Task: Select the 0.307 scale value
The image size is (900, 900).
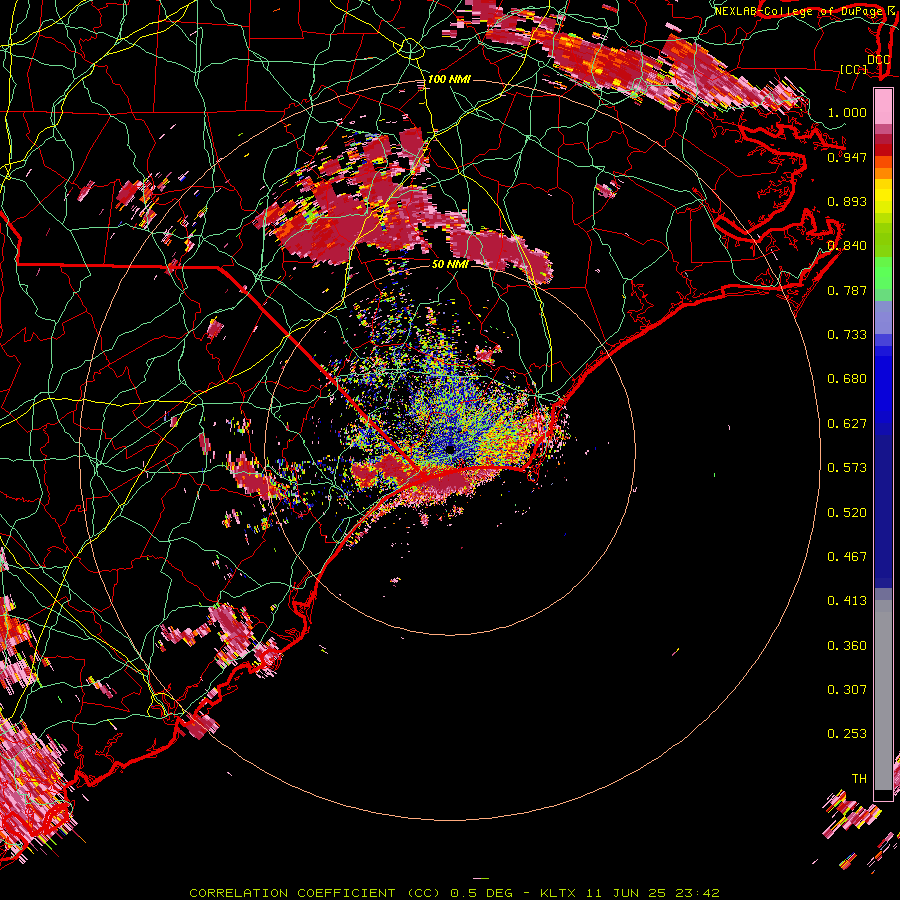Action: 847,690
